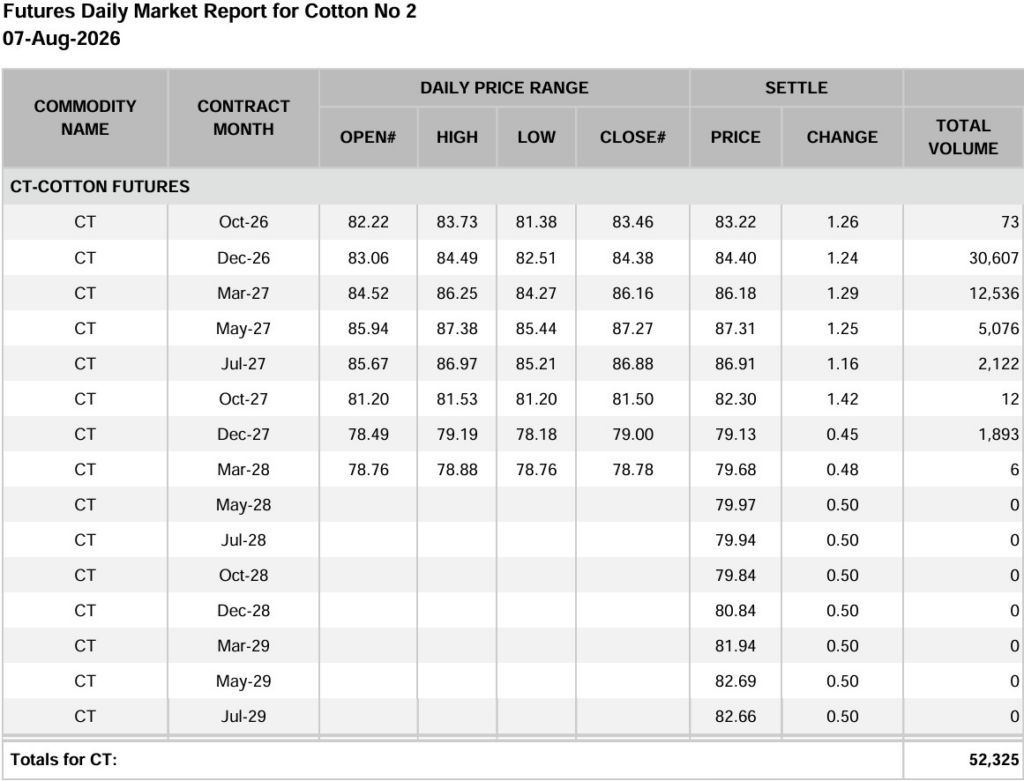
Task: Click the COMMODITY NAME column header
Action: pos(85,118)
